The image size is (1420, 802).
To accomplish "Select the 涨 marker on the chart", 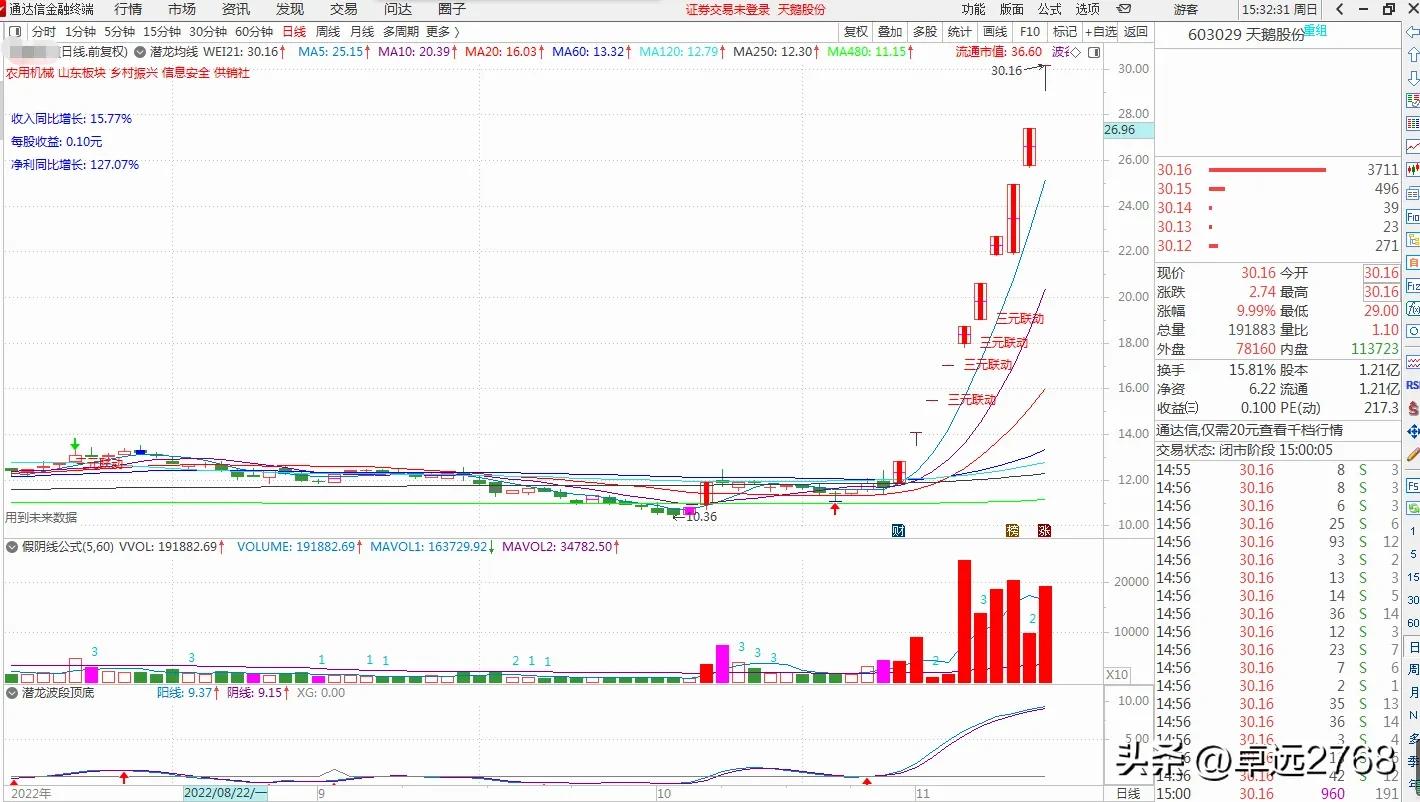I will pyautogui.click(x=1044, y=530).
